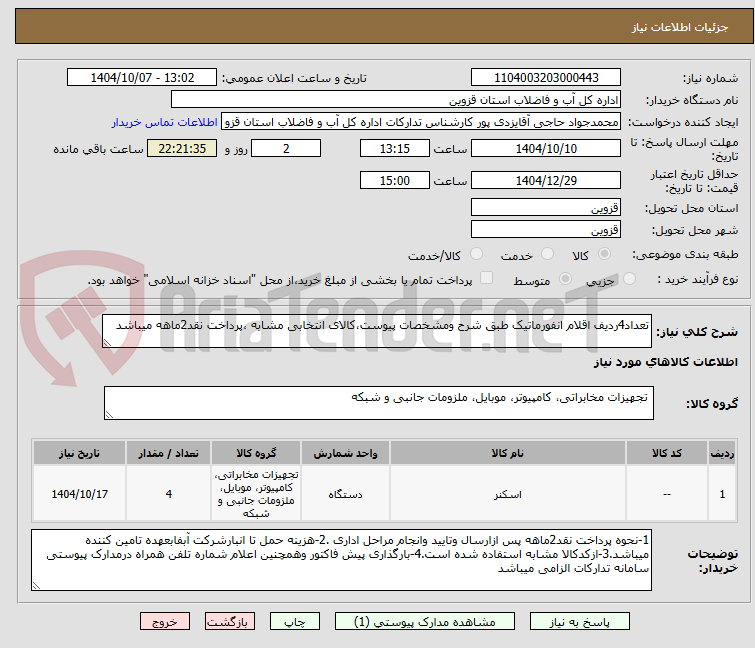This screenshot has height=648, width=755.
Task: Click the اسکنر item row in table
Action: click(515, 494)
